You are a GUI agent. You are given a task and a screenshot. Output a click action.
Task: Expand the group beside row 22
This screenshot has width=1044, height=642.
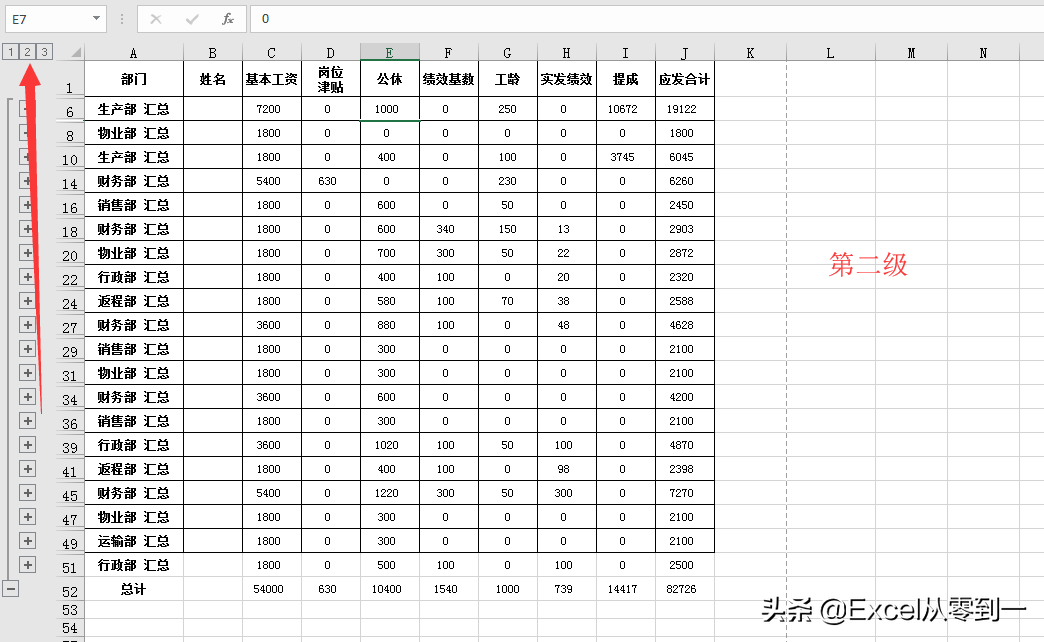click(x=27, y=276)
